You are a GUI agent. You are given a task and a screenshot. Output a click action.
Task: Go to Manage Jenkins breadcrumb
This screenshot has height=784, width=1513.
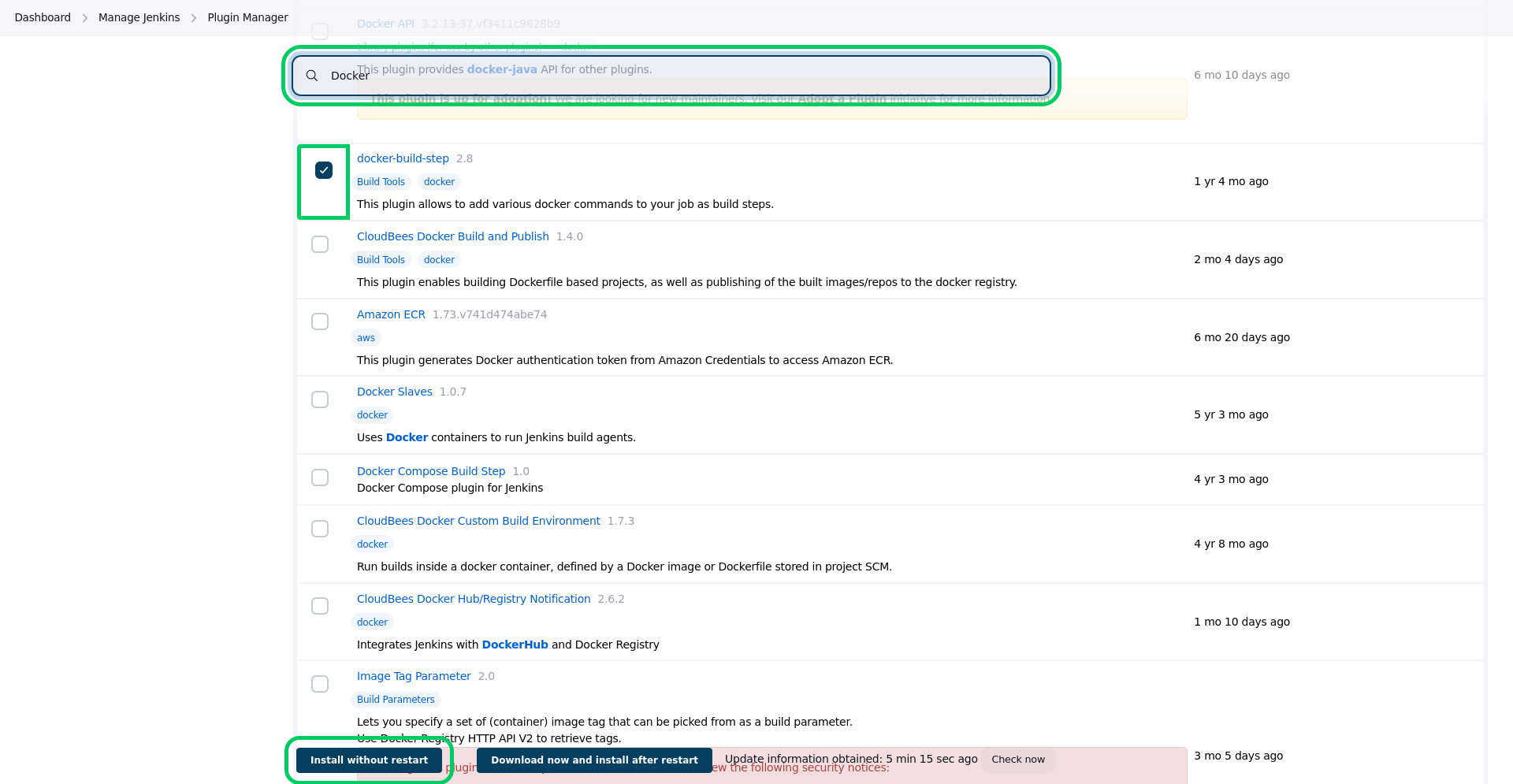click(x=139, y=17)
